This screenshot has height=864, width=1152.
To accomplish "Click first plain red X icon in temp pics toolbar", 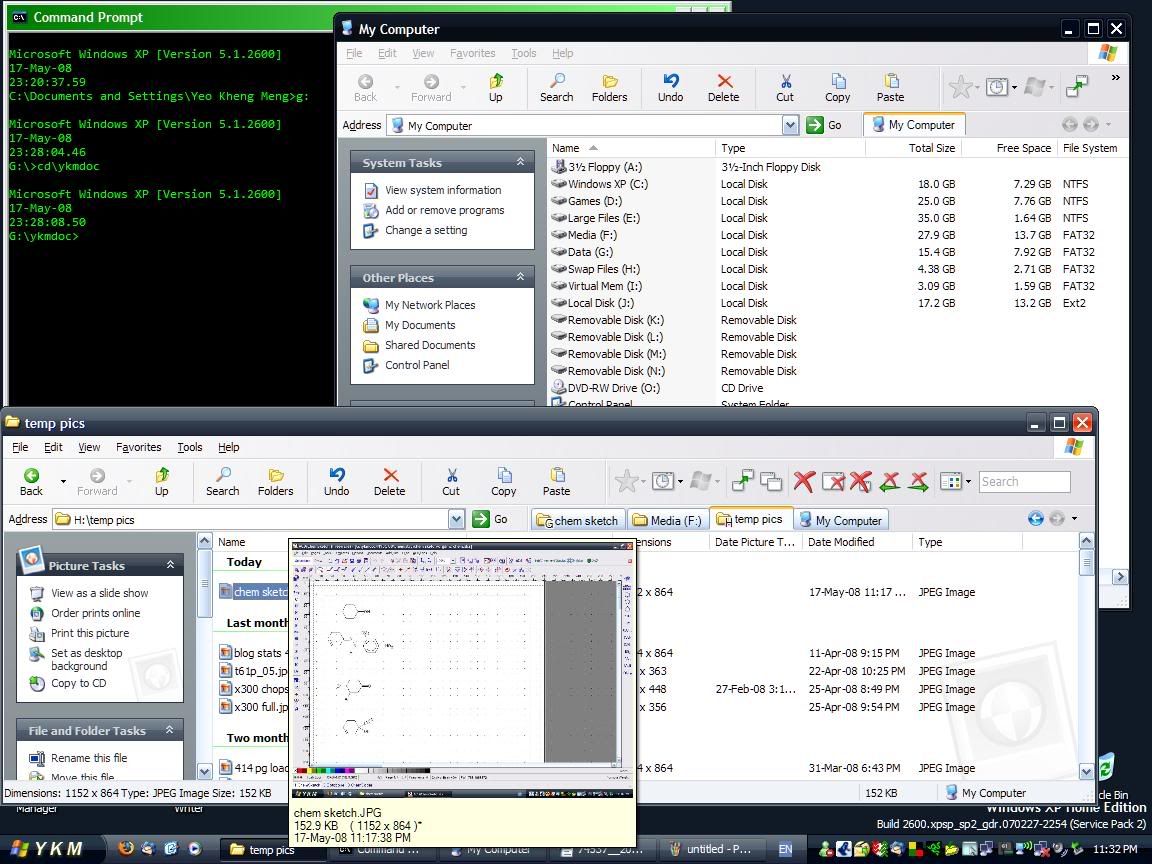I will [804, 481].
